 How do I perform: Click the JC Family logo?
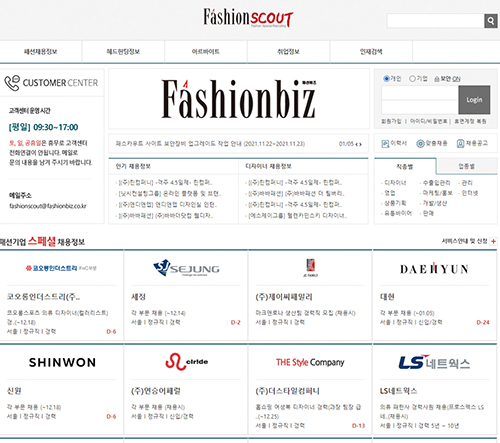[311, 268]
